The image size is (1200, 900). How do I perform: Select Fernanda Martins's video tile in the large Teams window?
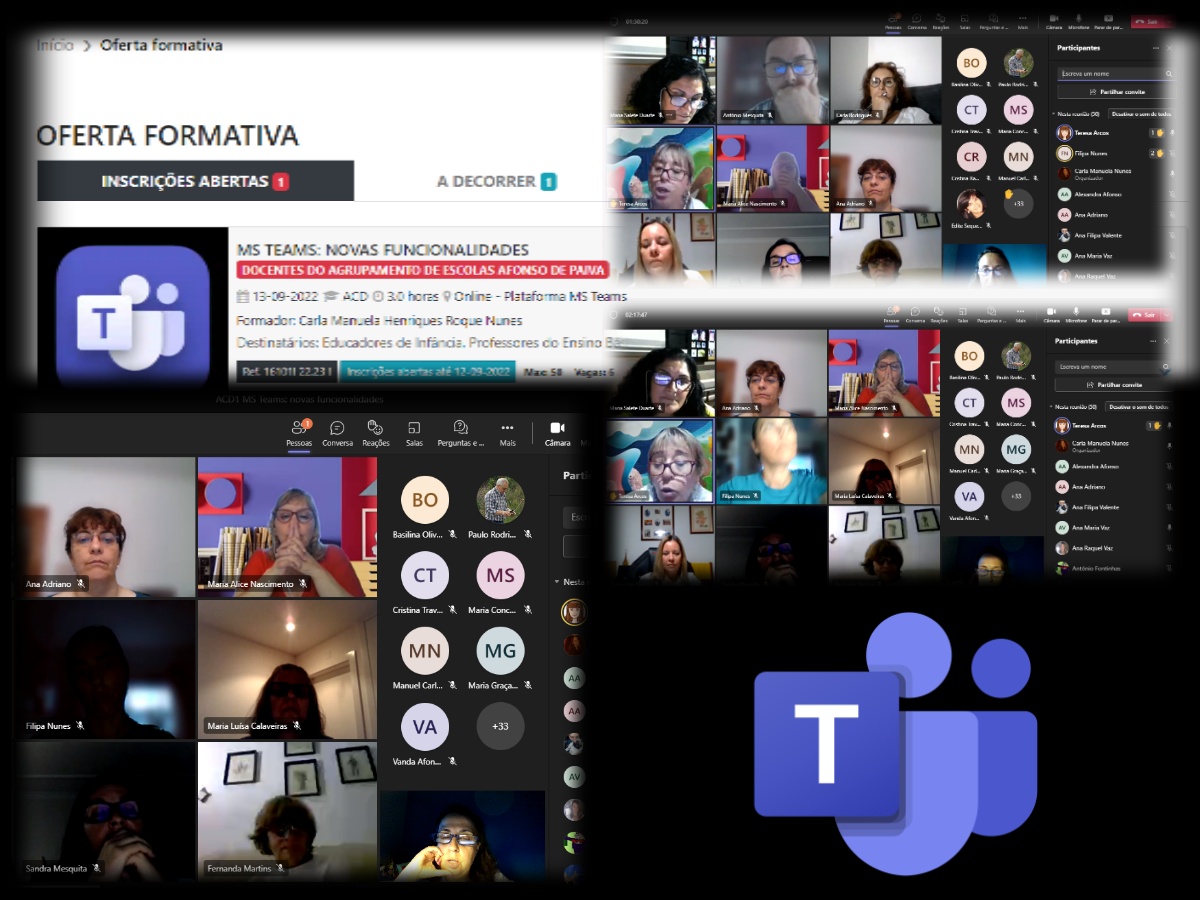(x=287, y=811)
